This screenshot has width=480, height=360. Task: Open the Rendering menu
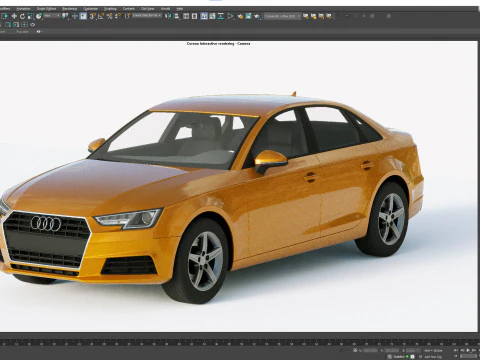(70, 9)
